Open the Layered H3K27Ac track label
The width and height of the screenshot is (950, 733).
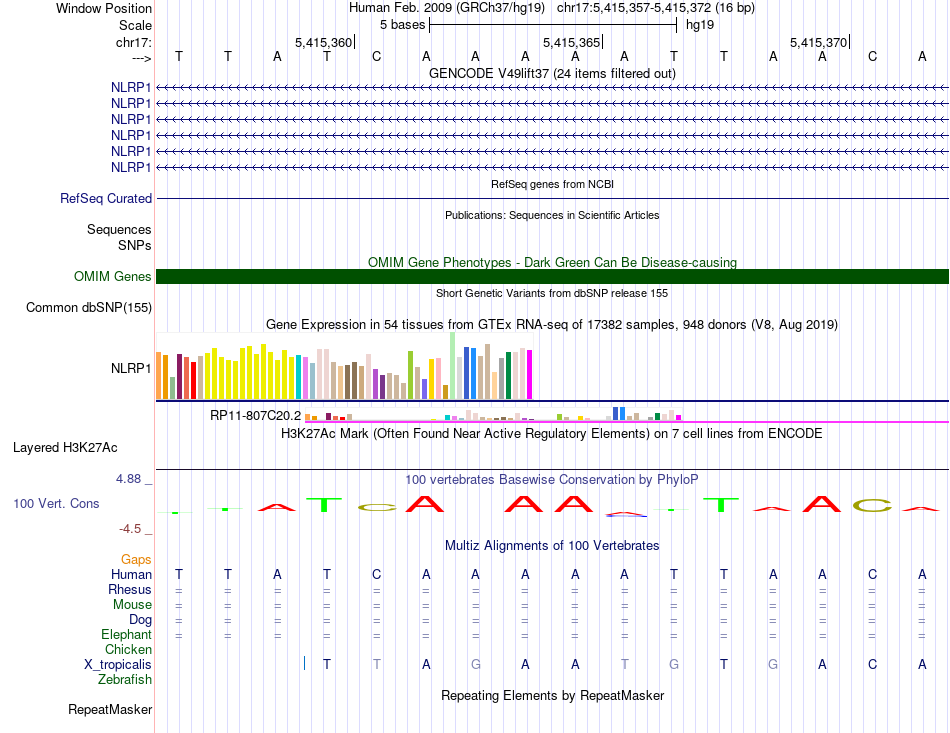point(65,448)
